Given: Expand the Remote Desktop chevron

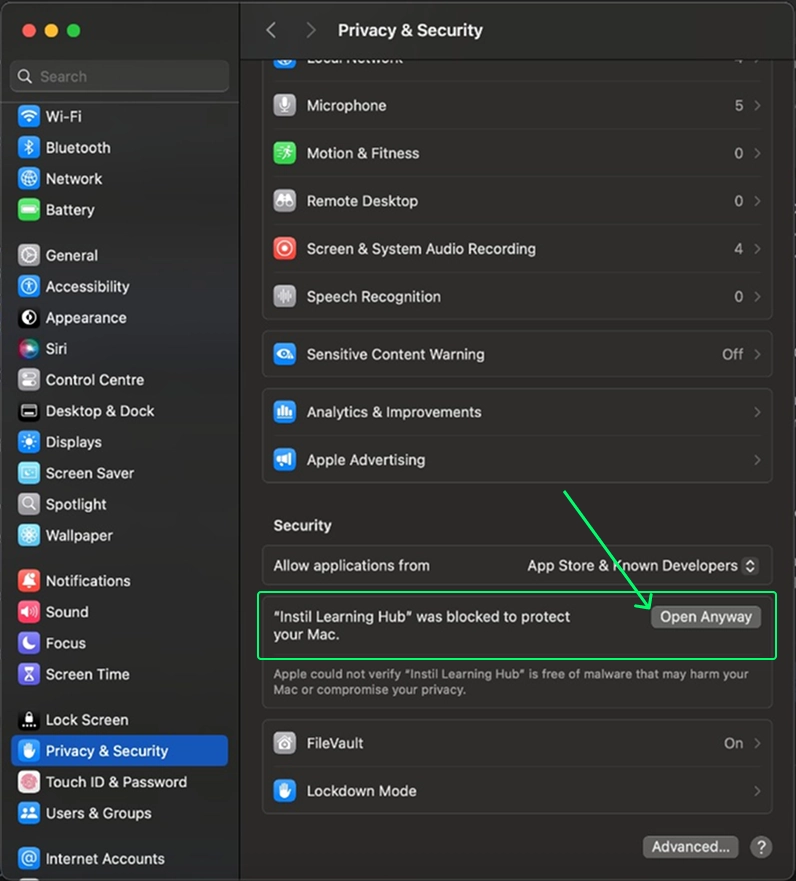Looking at the screenshot, I should coord(757,201).
